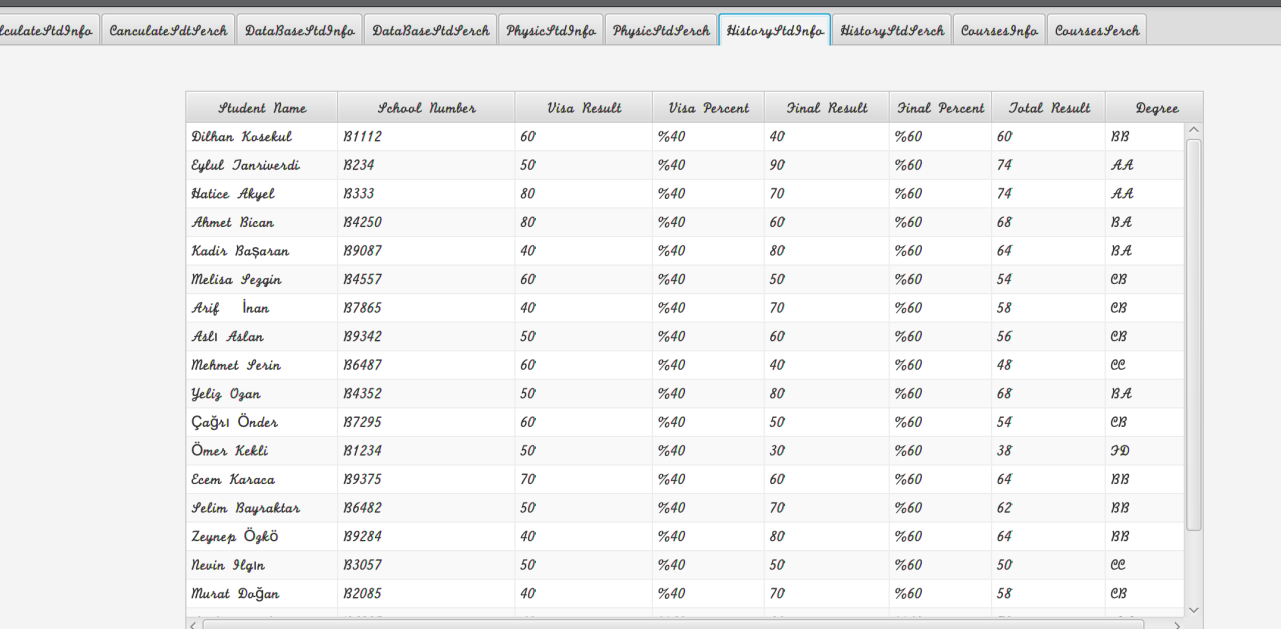The image size is (1281, 629).
Task: Click school number B6487
Action: coord(362,365)
